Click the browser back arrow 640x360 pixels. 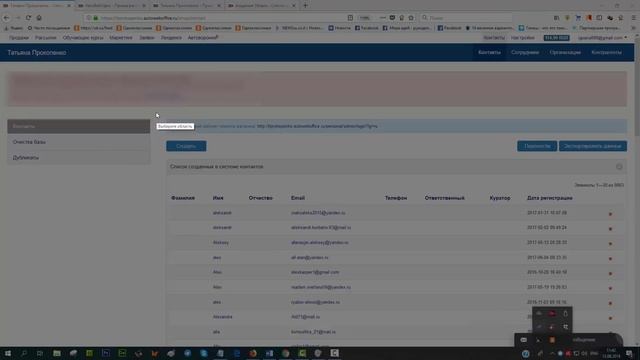pos(6,18)
